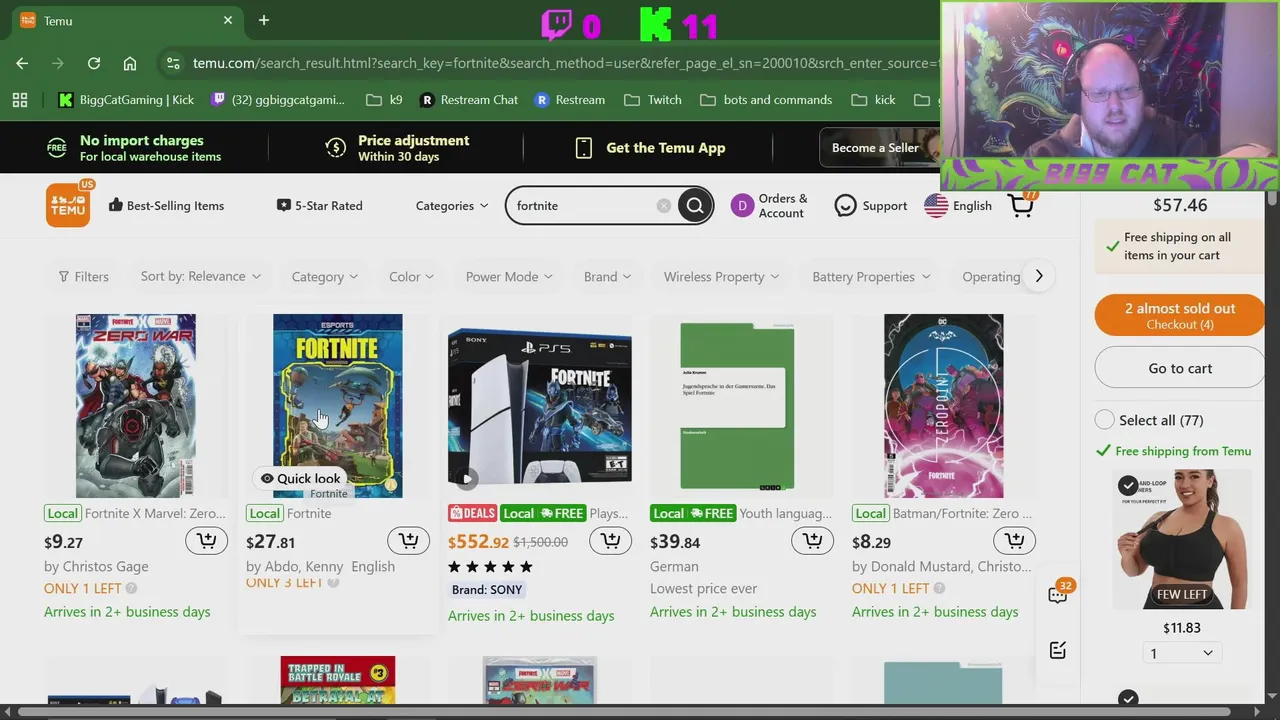
Task: Click the PS5 video play indicator
Action: click(x=466, y=478)
